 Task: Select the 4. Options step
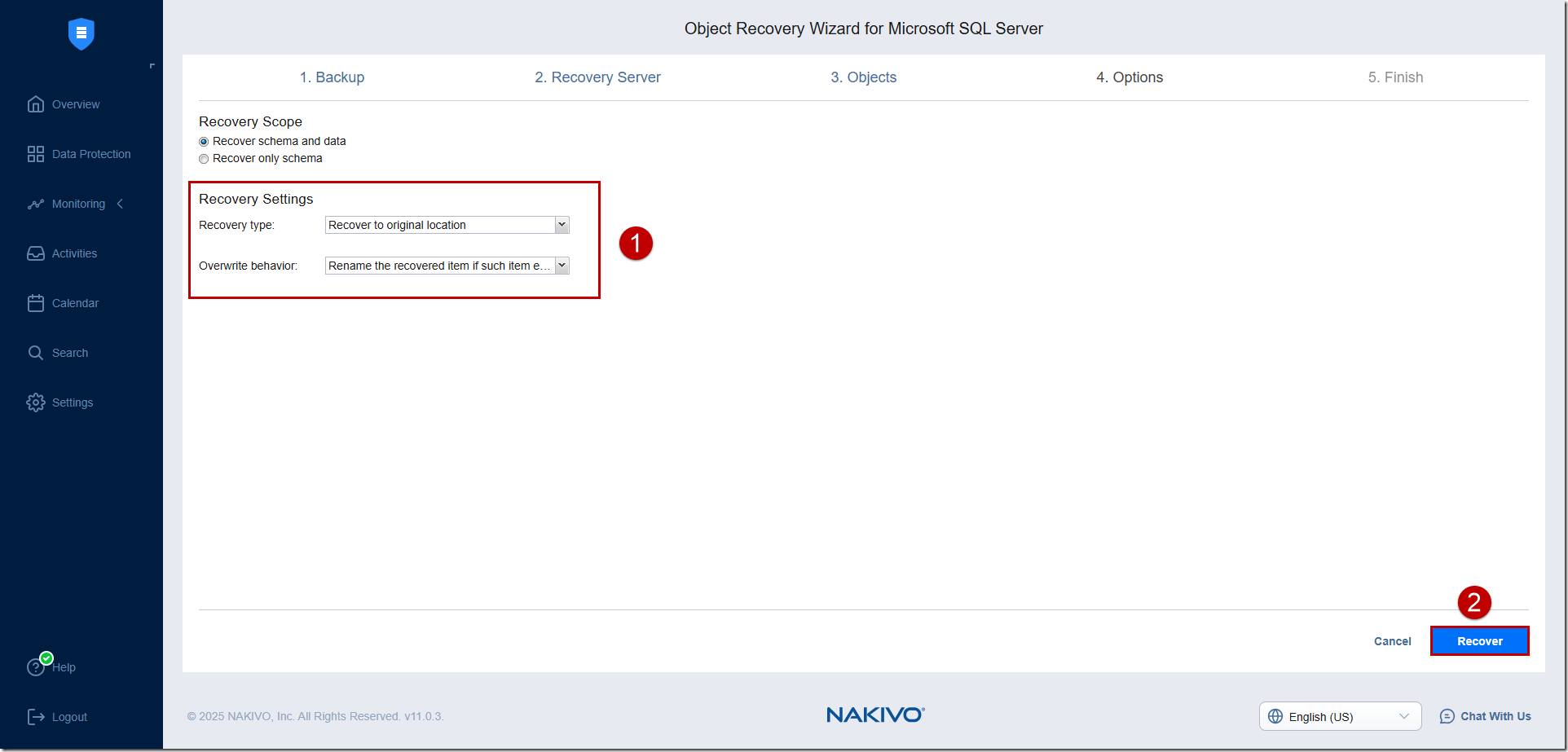tap(1130, 77)
